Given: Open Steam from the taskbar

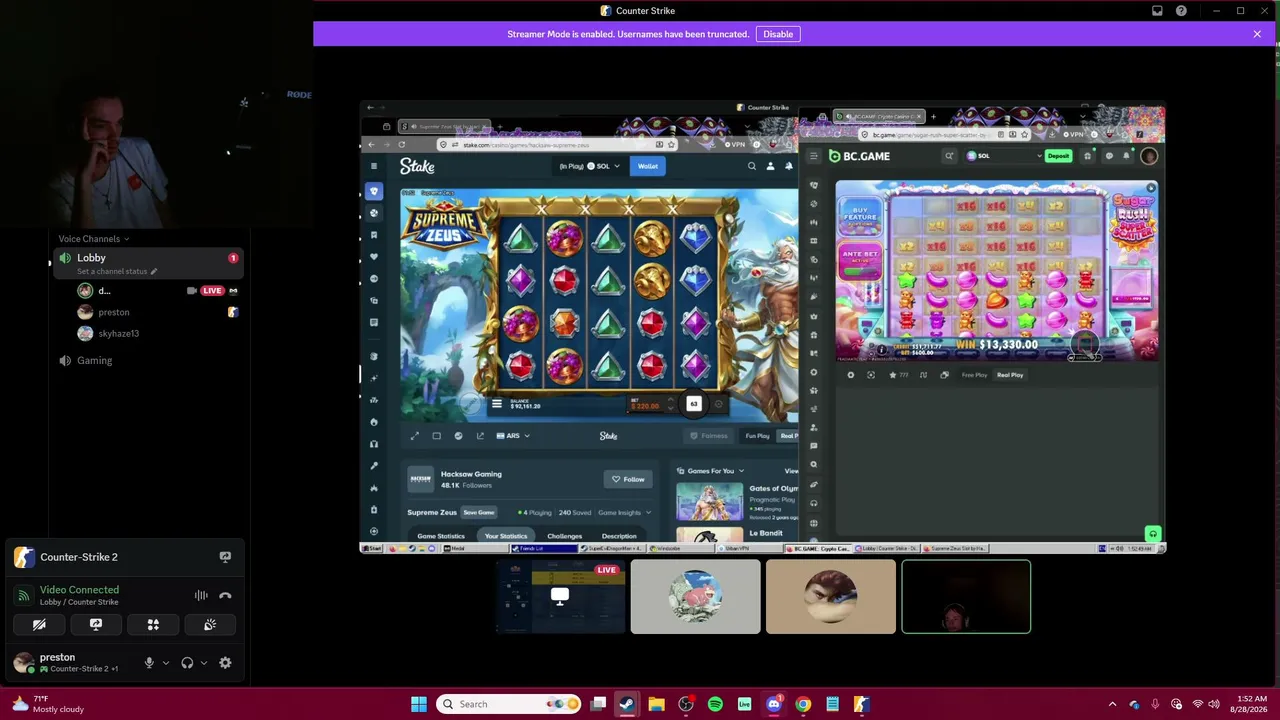Looking at the screenshot, I should [x=627, y=704].
